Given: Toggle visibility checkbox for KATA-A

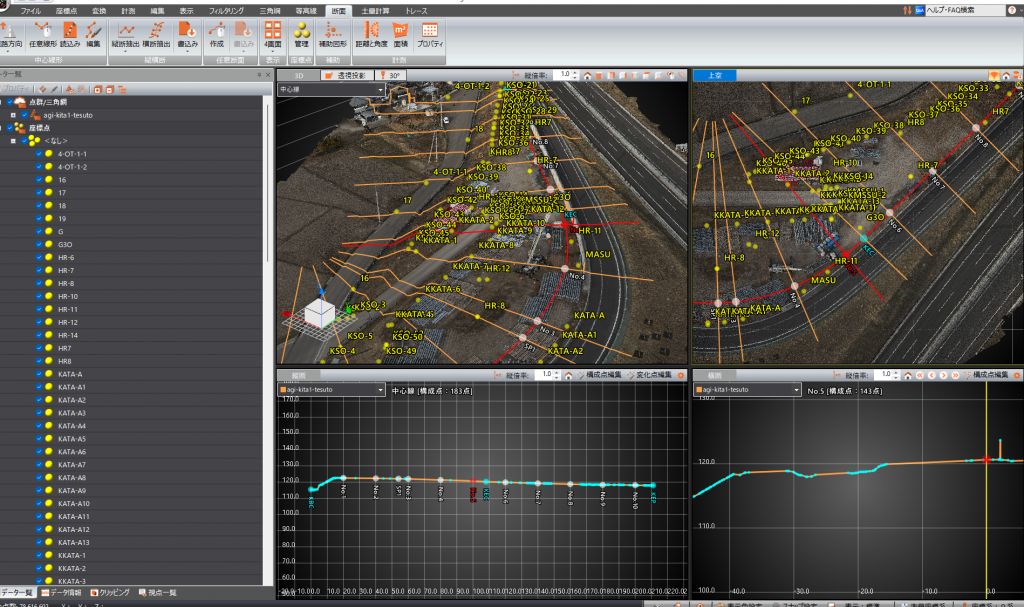Looking at the screenshot, I should pyautogui.click(x=39, y=374).
